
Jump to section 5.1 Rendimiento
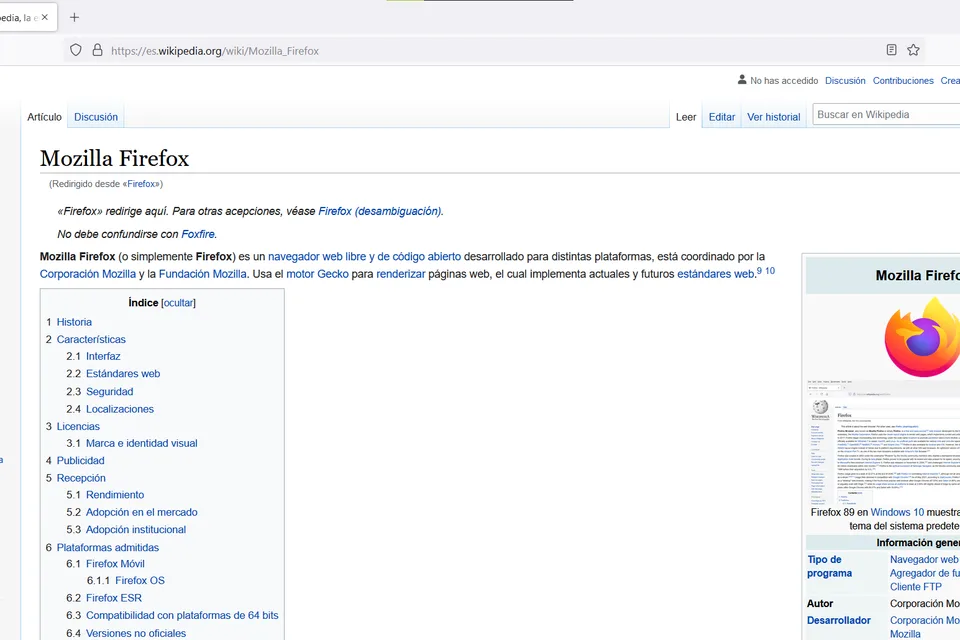[114, 495]
